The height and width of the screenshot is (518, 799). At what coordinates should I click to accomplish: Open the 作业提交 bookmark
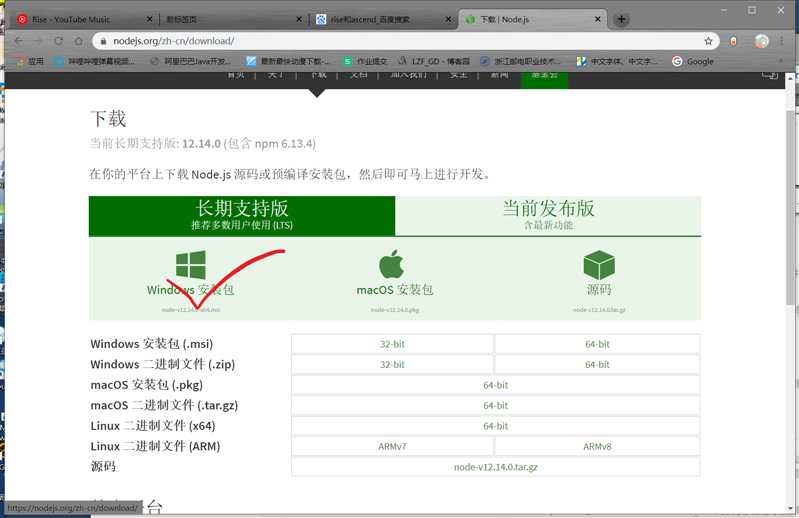(365, 61)
